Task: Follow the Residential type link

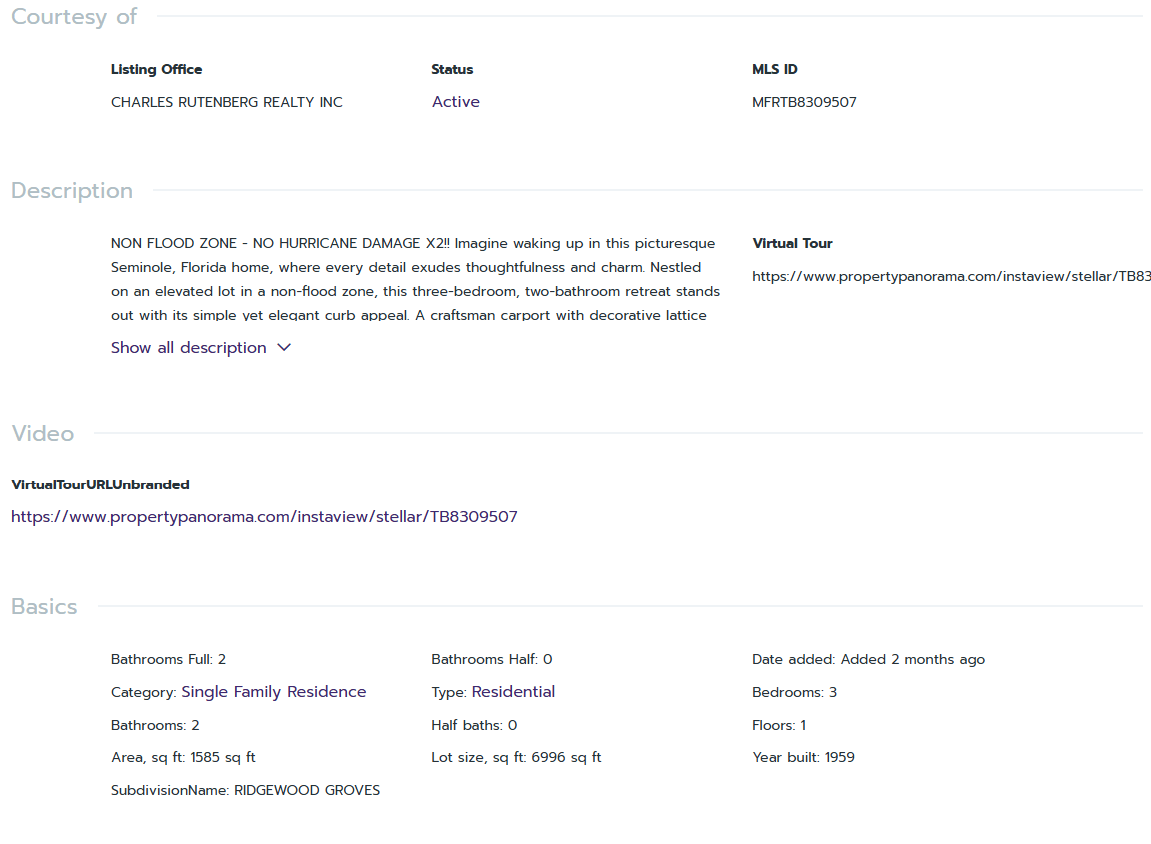Action: [x=513, y=692]
